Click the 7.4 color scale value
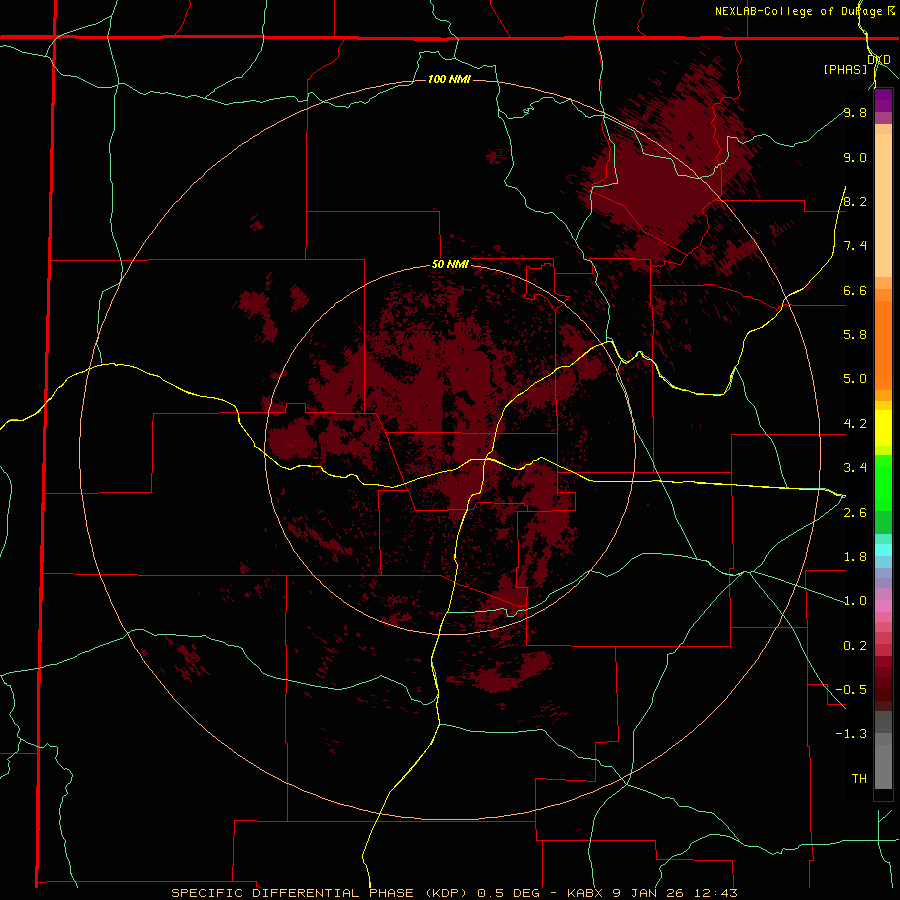This screenshot has height=900, width=900. click(855, 246)
